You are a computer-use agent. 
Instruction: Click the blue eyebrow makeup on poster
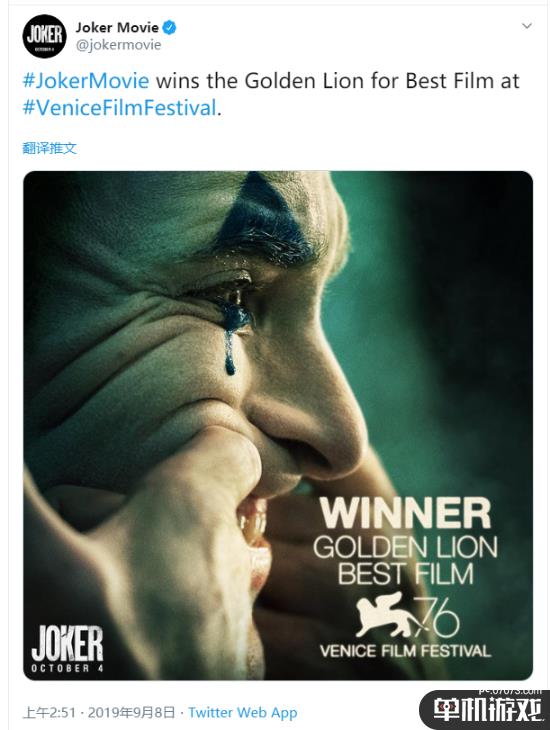pyautogui.click(x=265, y=219)
